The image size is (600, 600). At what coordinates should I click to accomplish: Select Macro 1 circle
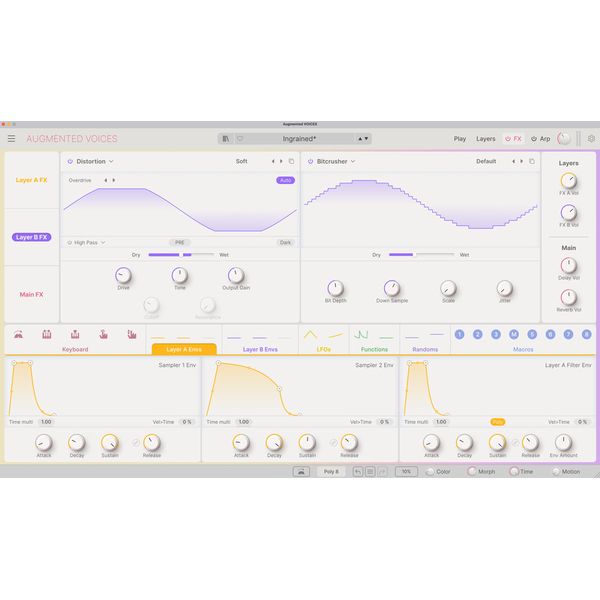(460, 334)
